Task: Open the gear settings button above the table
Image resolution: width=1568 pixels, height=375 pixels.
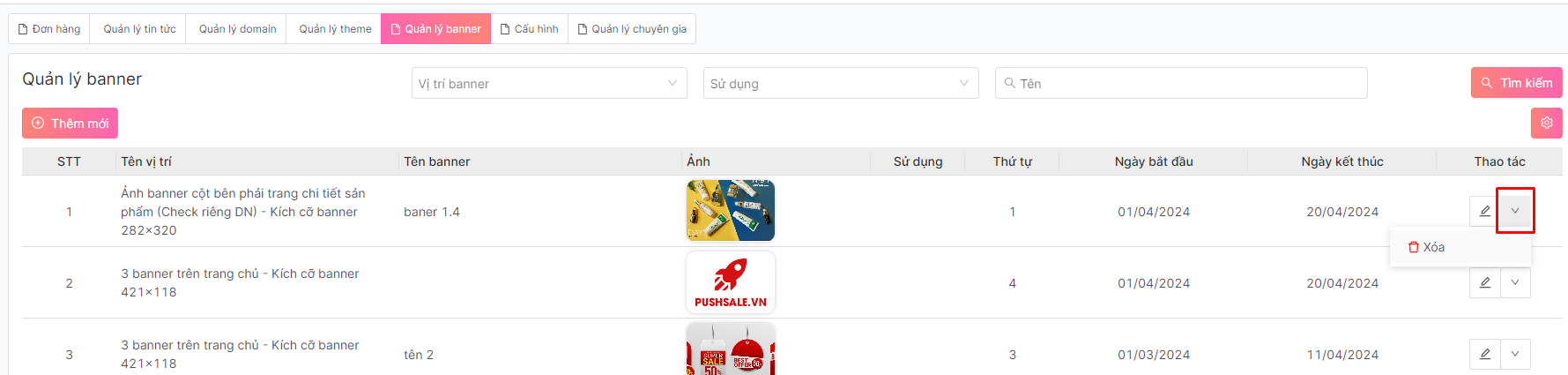Action: (1546, 123)
